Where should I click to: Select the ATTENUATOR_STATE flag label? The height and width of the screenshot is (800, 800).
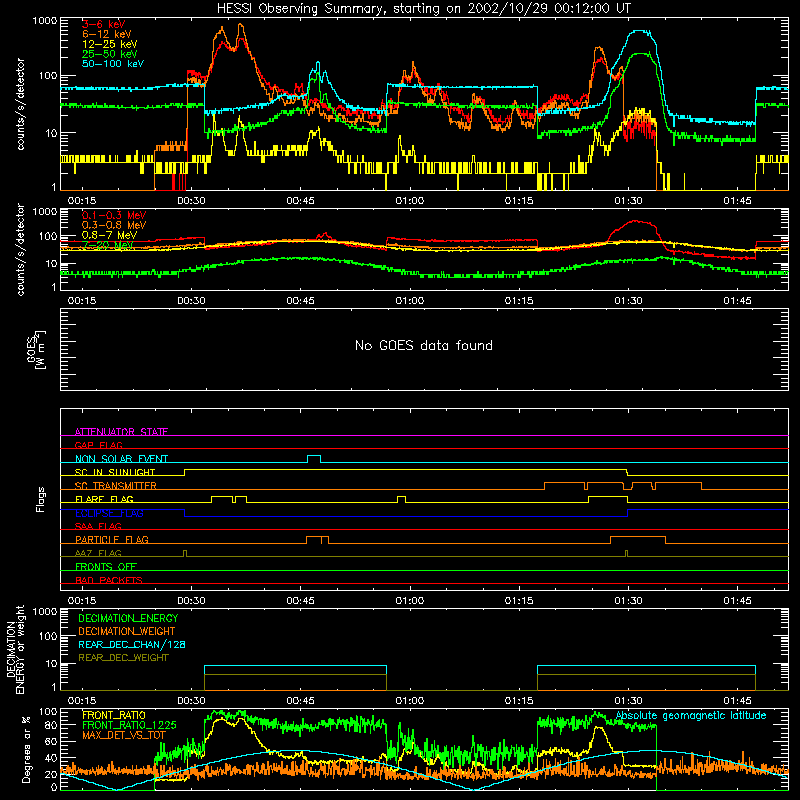point(121,432)
